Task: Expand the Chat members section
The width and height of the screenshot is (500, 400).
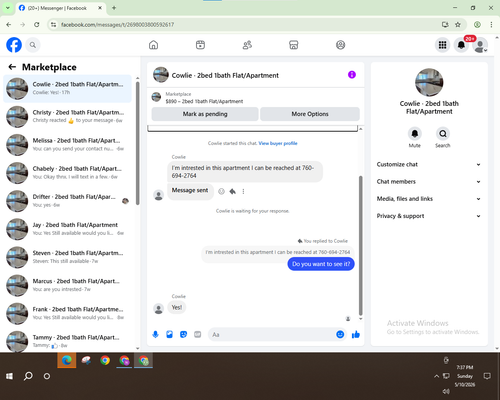Action: (429, 182)
